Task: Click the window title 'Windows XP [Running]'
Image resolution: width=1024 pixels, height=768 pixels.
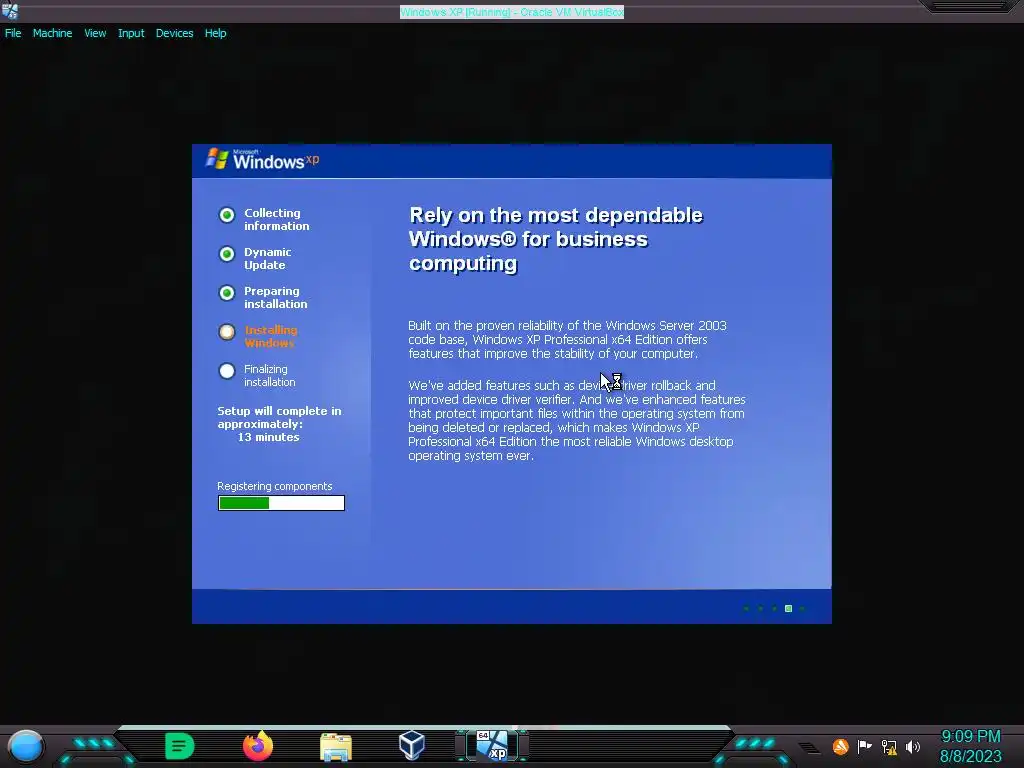Action: [x=511, y=12]
